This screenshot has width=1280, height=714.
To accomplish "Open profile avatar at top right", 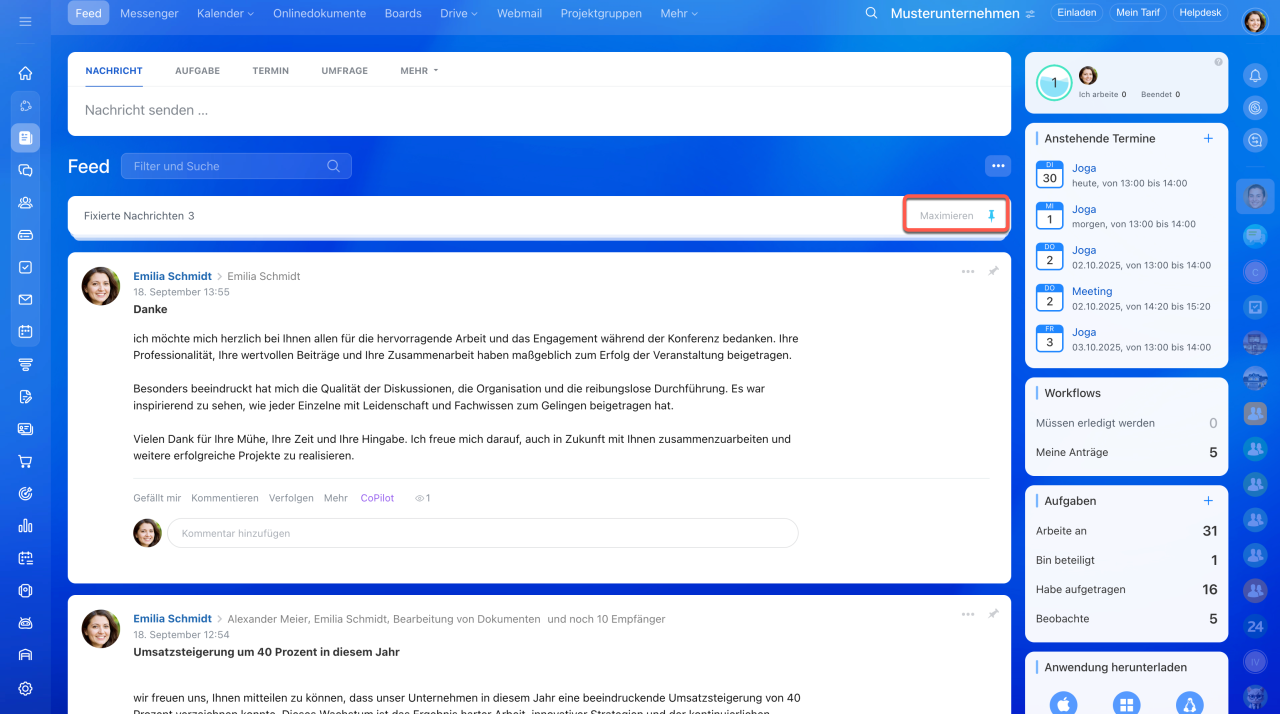I will (1255, 21).
